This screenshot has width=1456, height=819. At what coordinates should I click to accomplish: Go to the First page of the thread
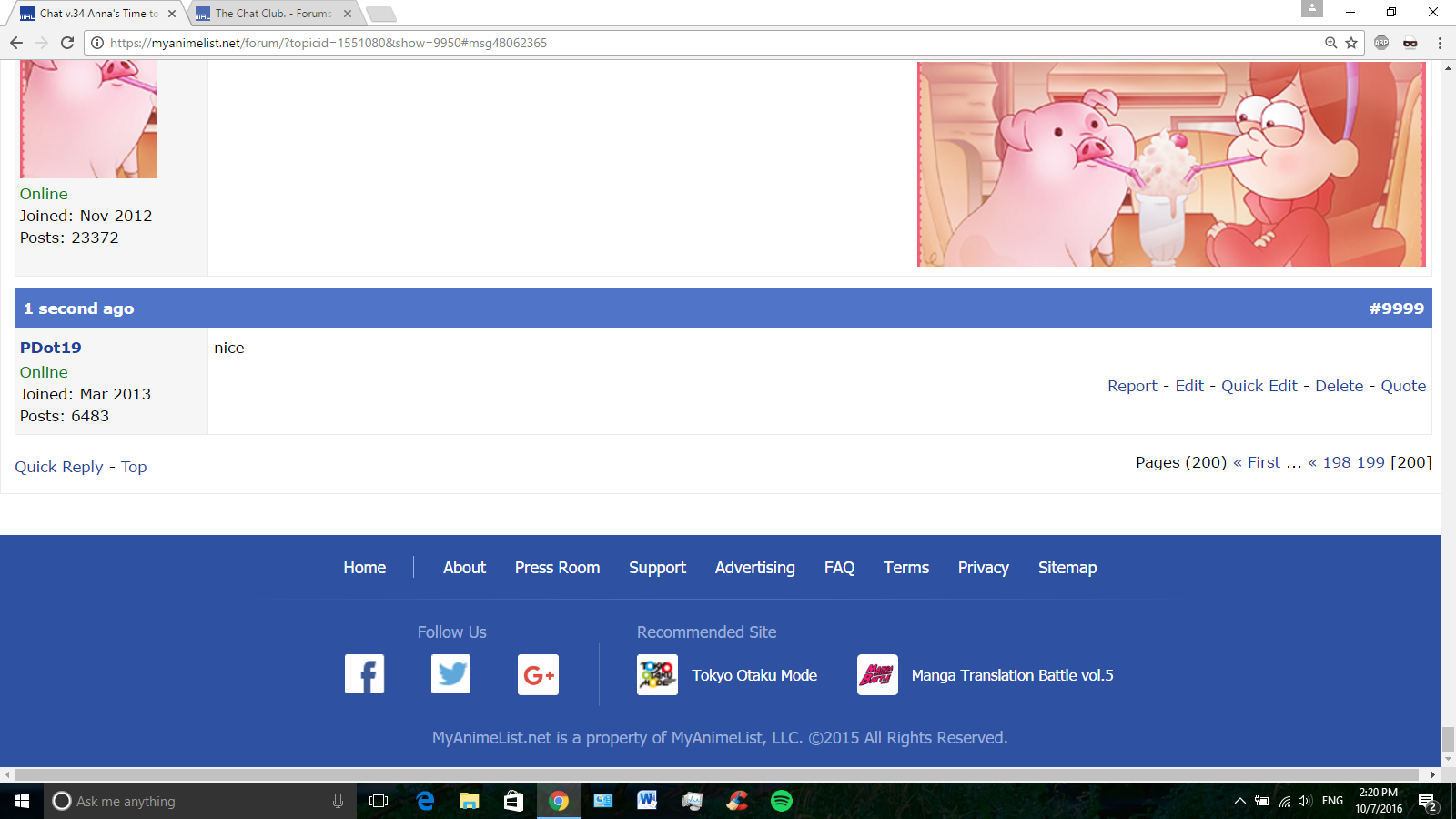pos(1264,462)
